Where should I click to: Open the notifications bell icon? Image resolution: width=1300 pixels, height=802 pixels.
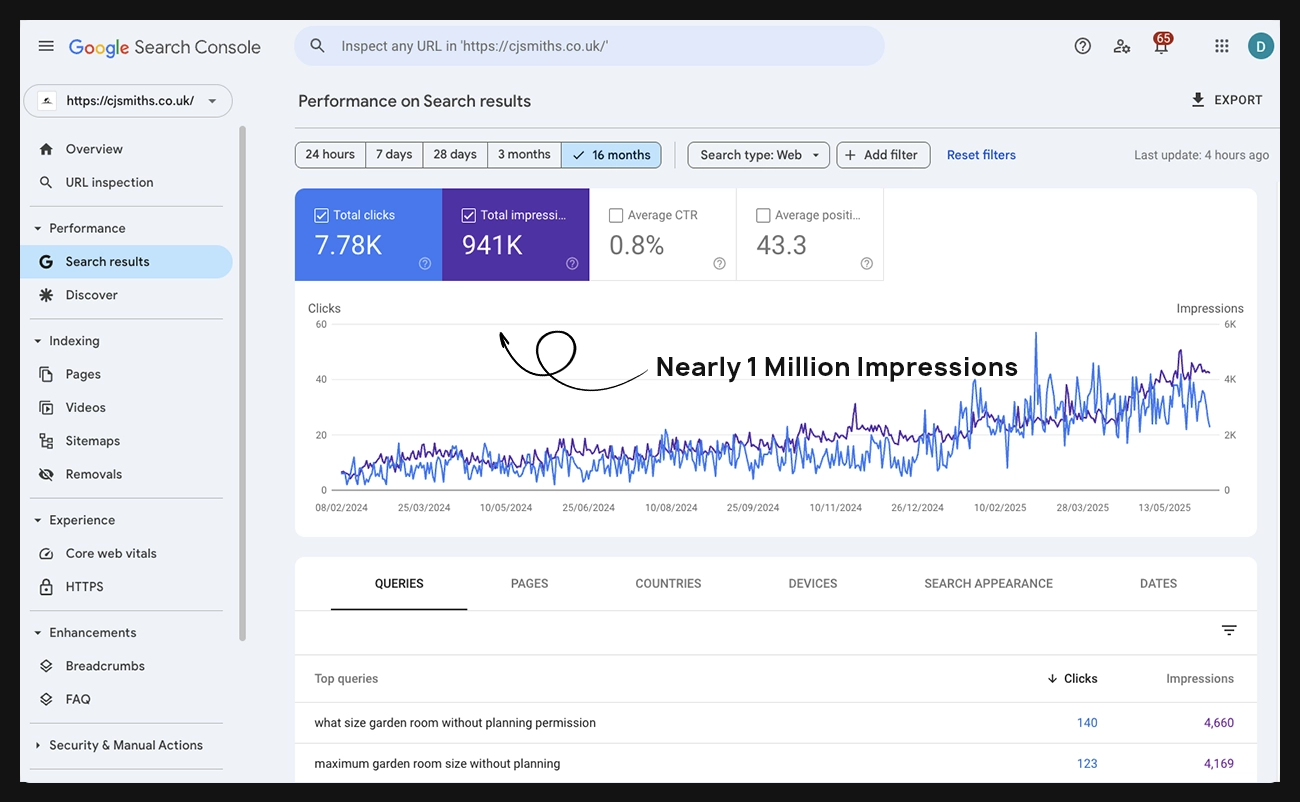pos(1160,46)
